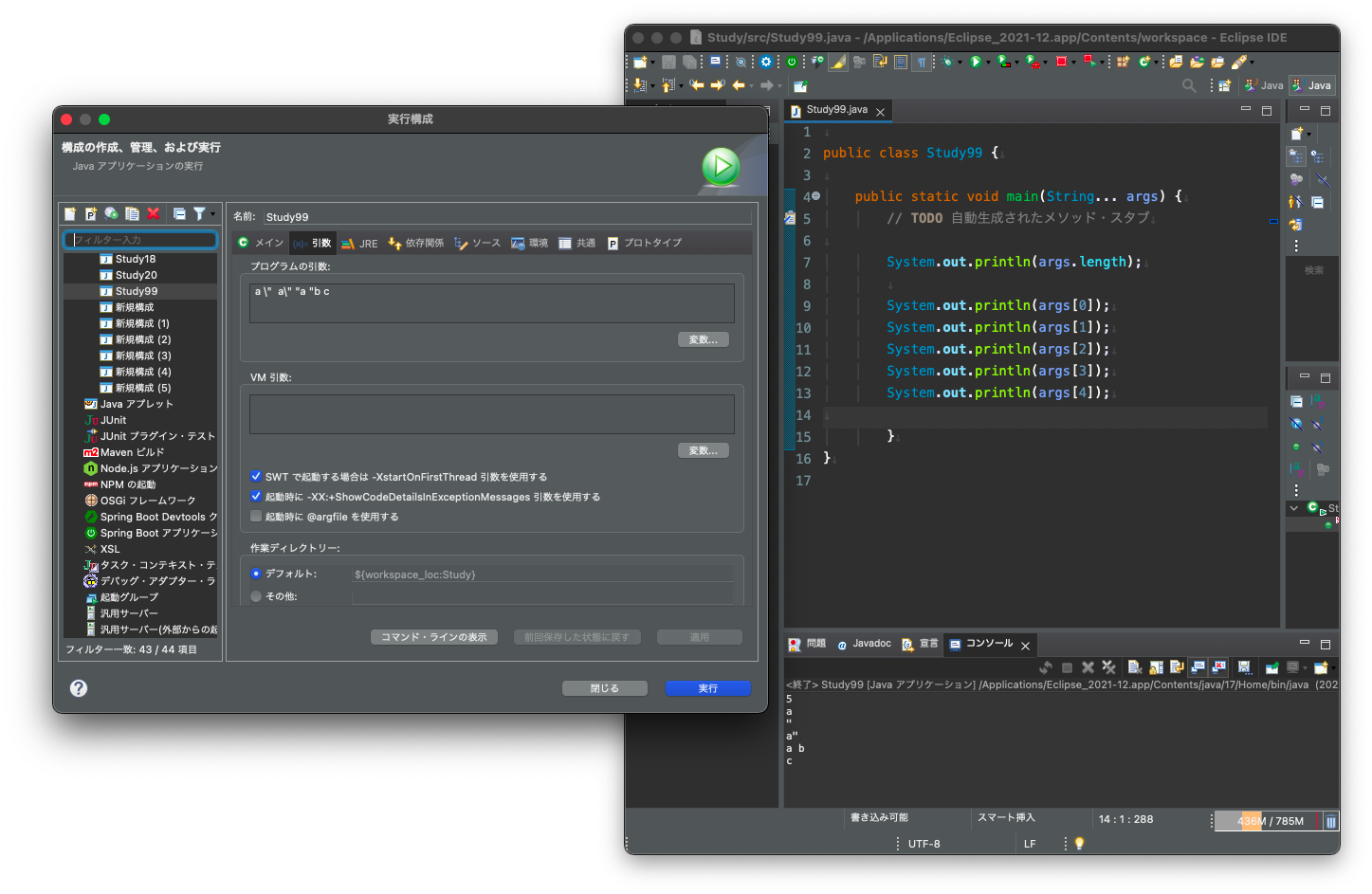
Task: Select the その他 working directory radio button
Action: click(x=256, y=596)
